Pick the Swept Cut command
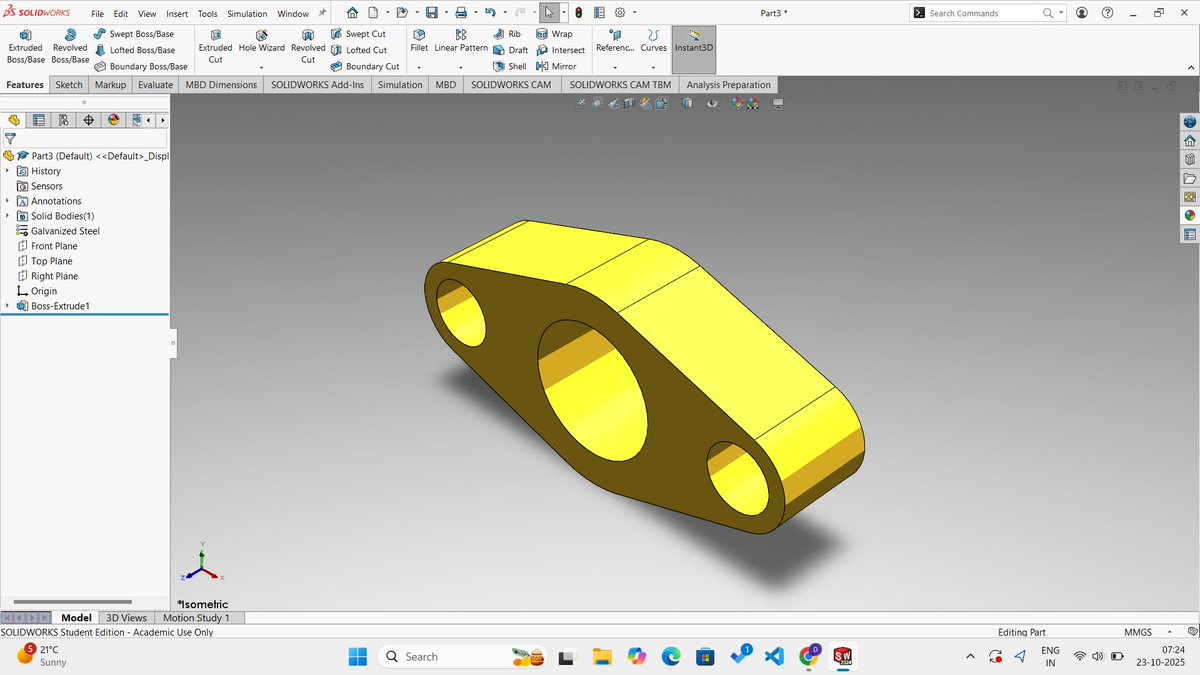The image size is (1200, 675). point(358,33)
